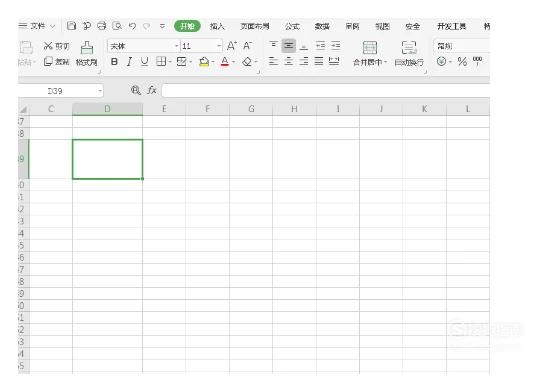Open the font size dropdown

click(x=219, y=46)
